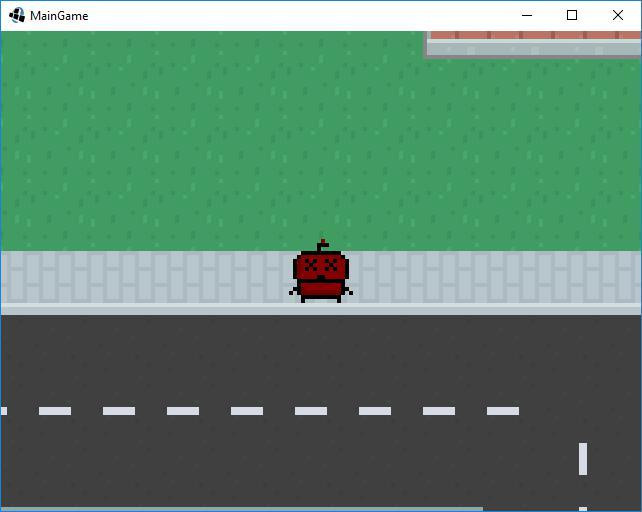The height and width of the screenshot is (512, 642).
Task: Click the MainGame window icon in title bar
Action: [17, 16]
